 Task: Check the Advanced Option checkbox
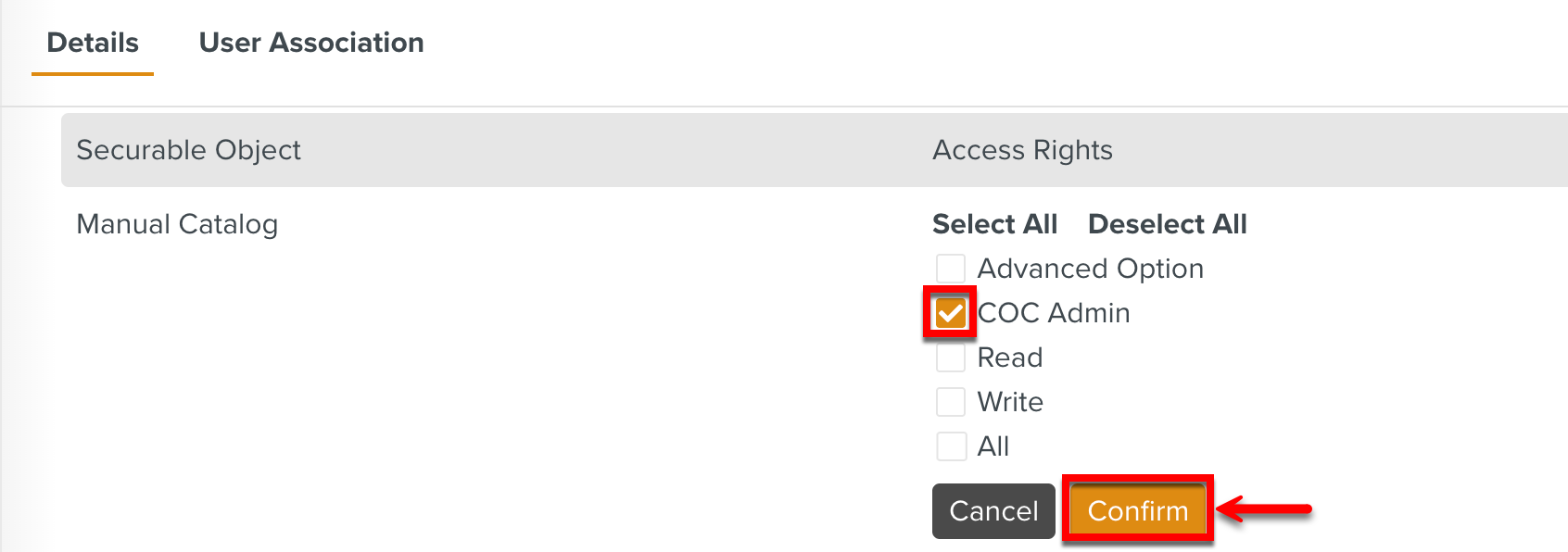950,268
